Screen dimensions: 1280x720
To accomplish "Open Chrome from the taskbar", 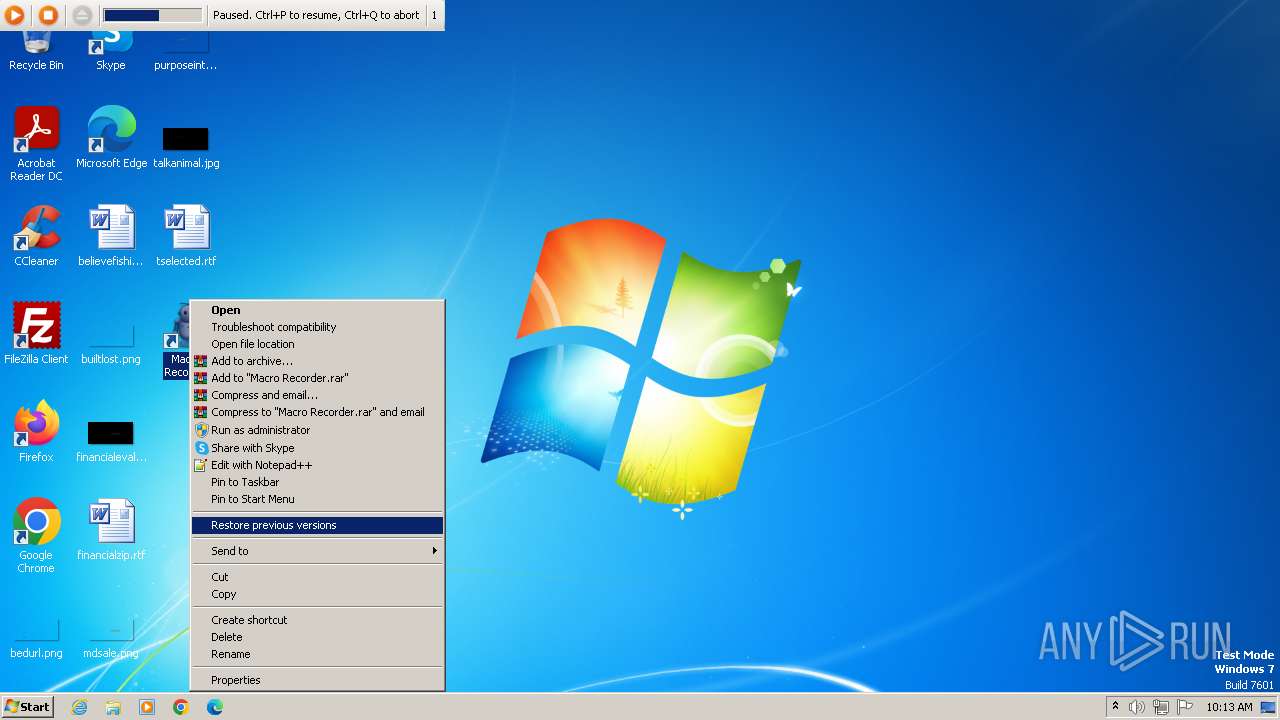I will click(181, 707).
